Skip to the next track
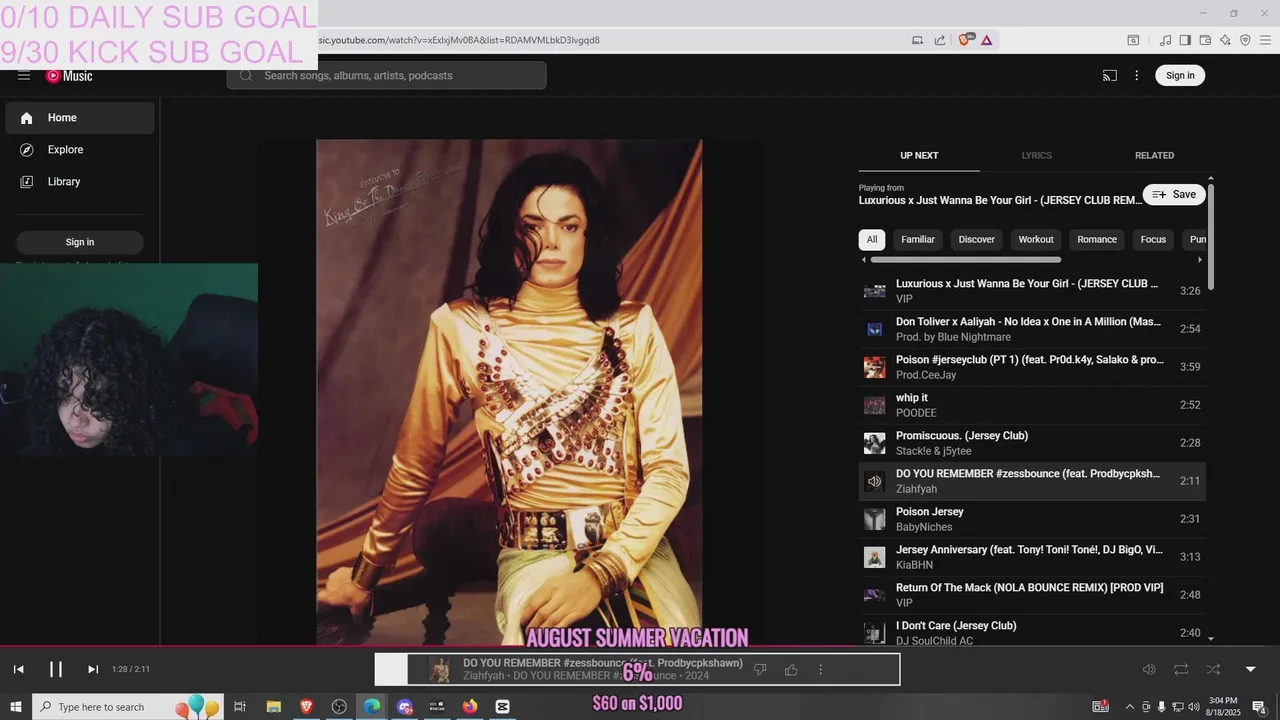The height and width of the screenshot is (720, 1280). [93, 669]
